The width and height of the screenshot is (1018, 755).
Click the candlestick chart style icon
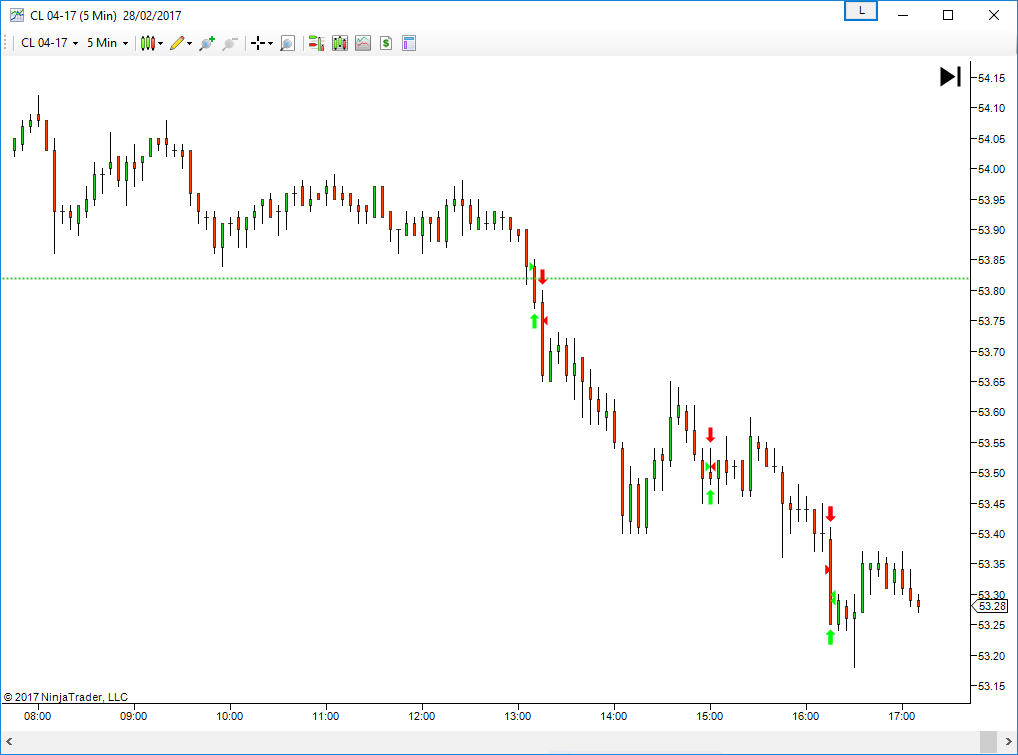coord(147,43)
